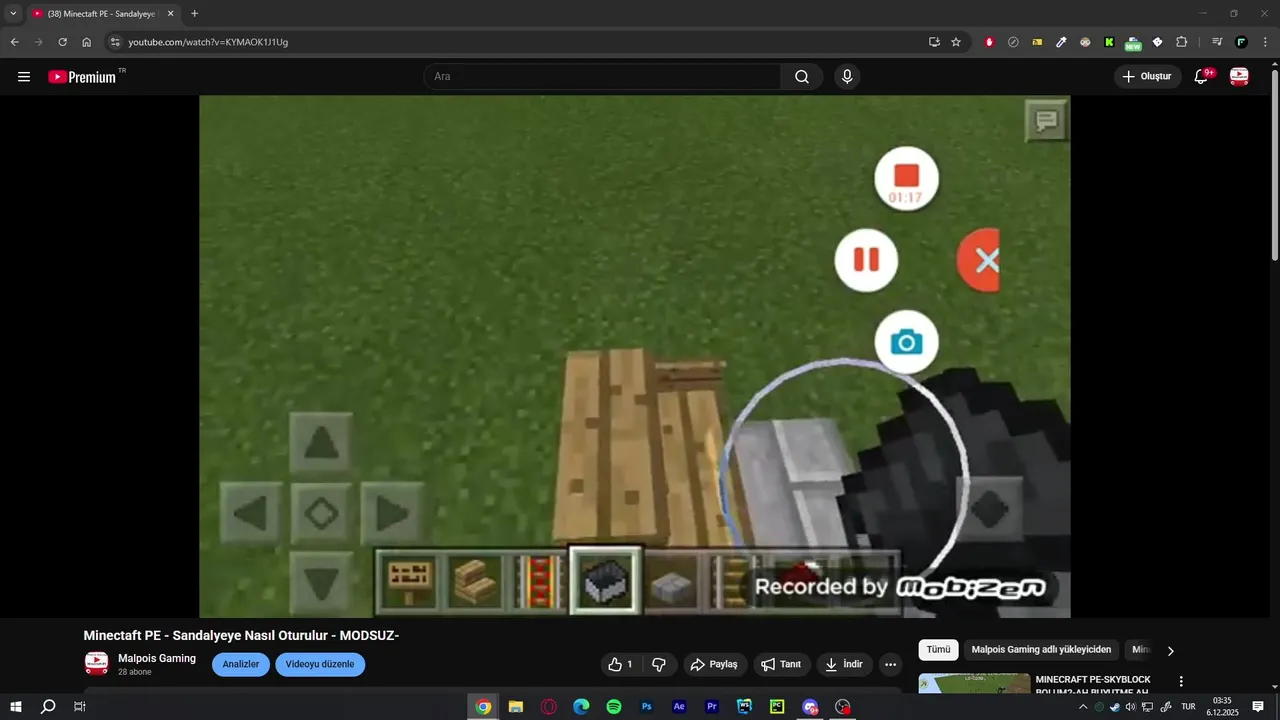The width and height of the screenshot is (1280, 720).
Task: Focus the YouTube Ara search field
Action: 603,76
